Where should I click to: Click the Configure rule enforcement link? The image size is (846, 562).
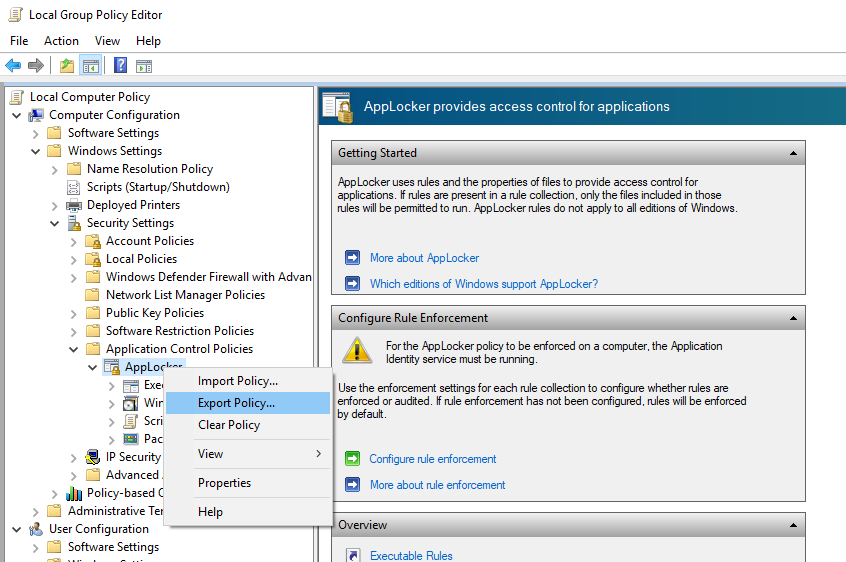click(x=433, y=459)
